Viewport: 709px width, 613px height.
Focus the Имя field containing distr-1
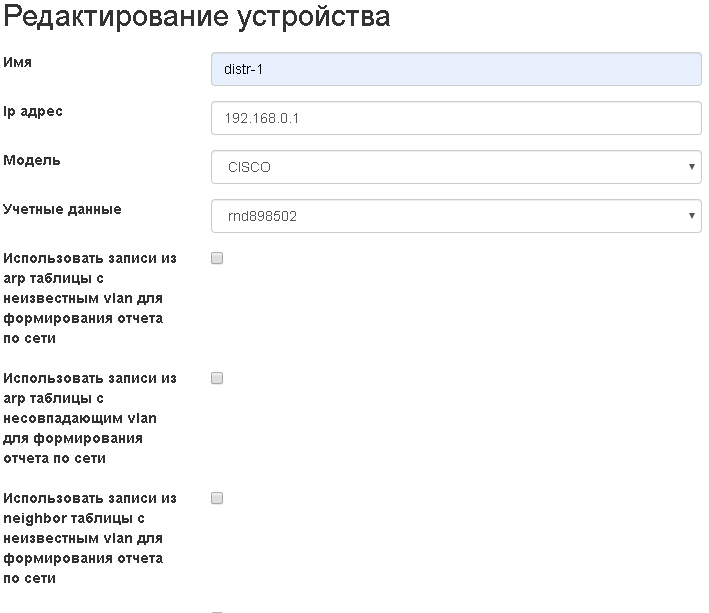click(x=456, y=69)
